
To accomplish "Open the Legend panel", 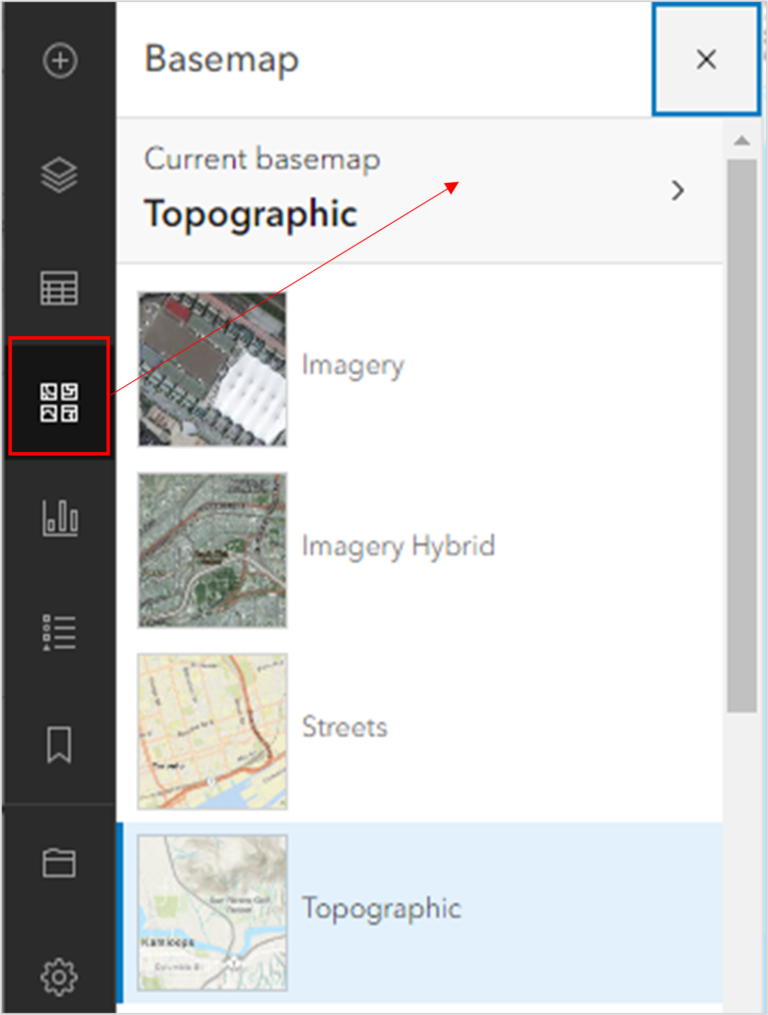I will (x=59, y=630).
